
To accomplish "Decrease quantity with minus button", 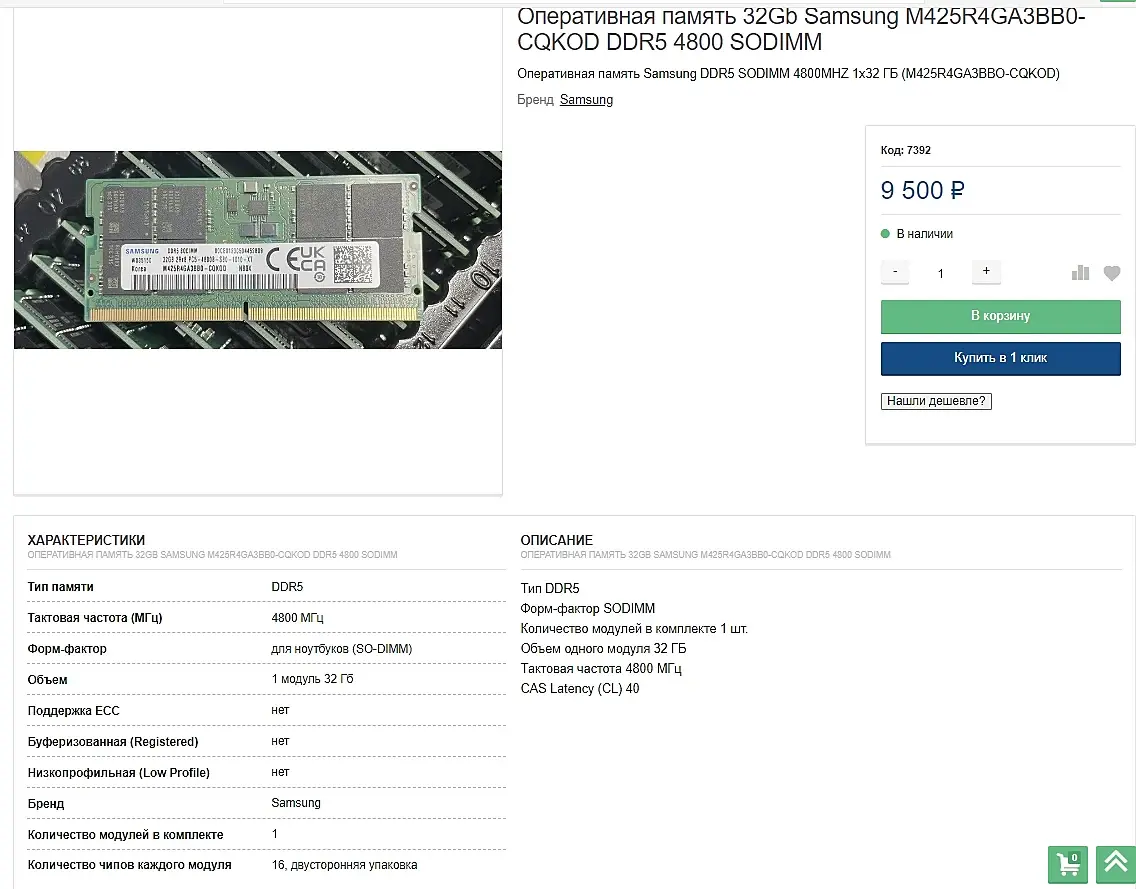I will (895, 272).
